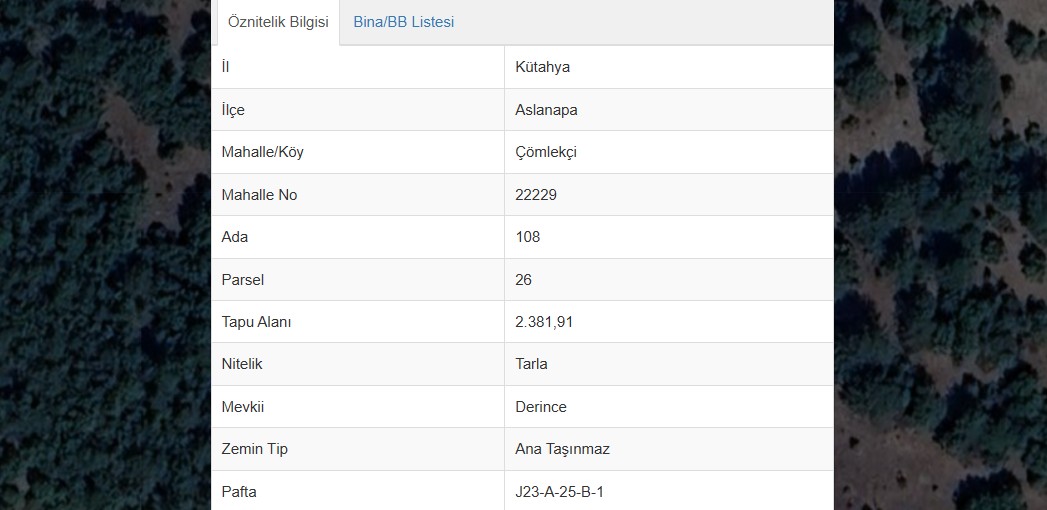Click the Tapu Alanı row label
This screenshot has height=510, width=1047.
click(256, 322)
